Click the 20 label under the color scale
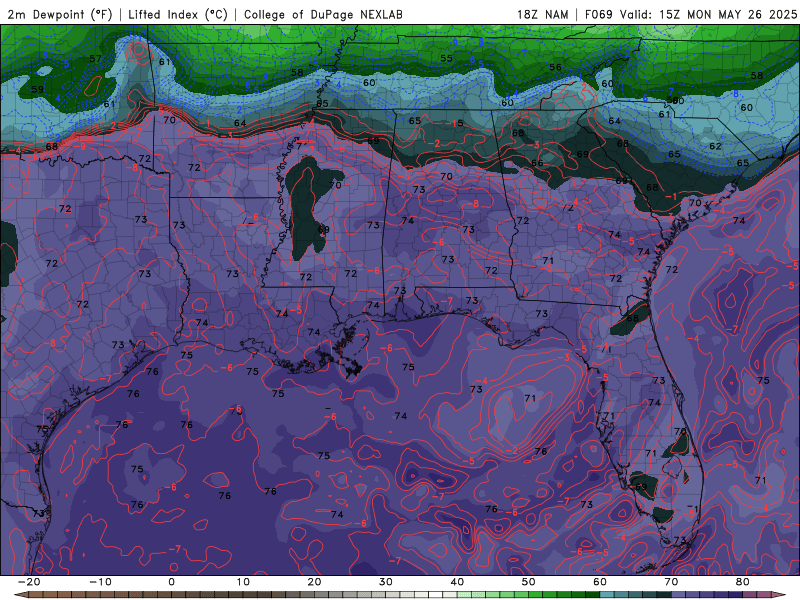Screen dimensions: 800x600 (314, 582)
